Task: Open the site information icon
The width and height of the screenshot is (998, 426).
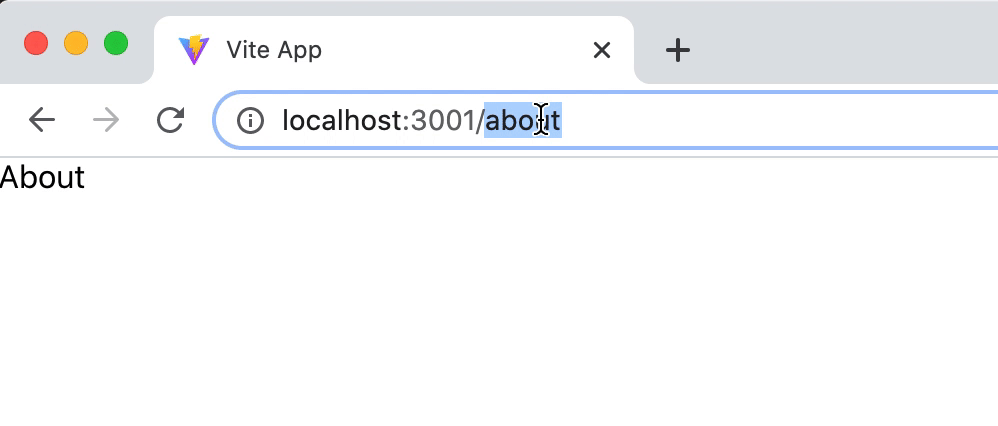Action: click(250, 120)
